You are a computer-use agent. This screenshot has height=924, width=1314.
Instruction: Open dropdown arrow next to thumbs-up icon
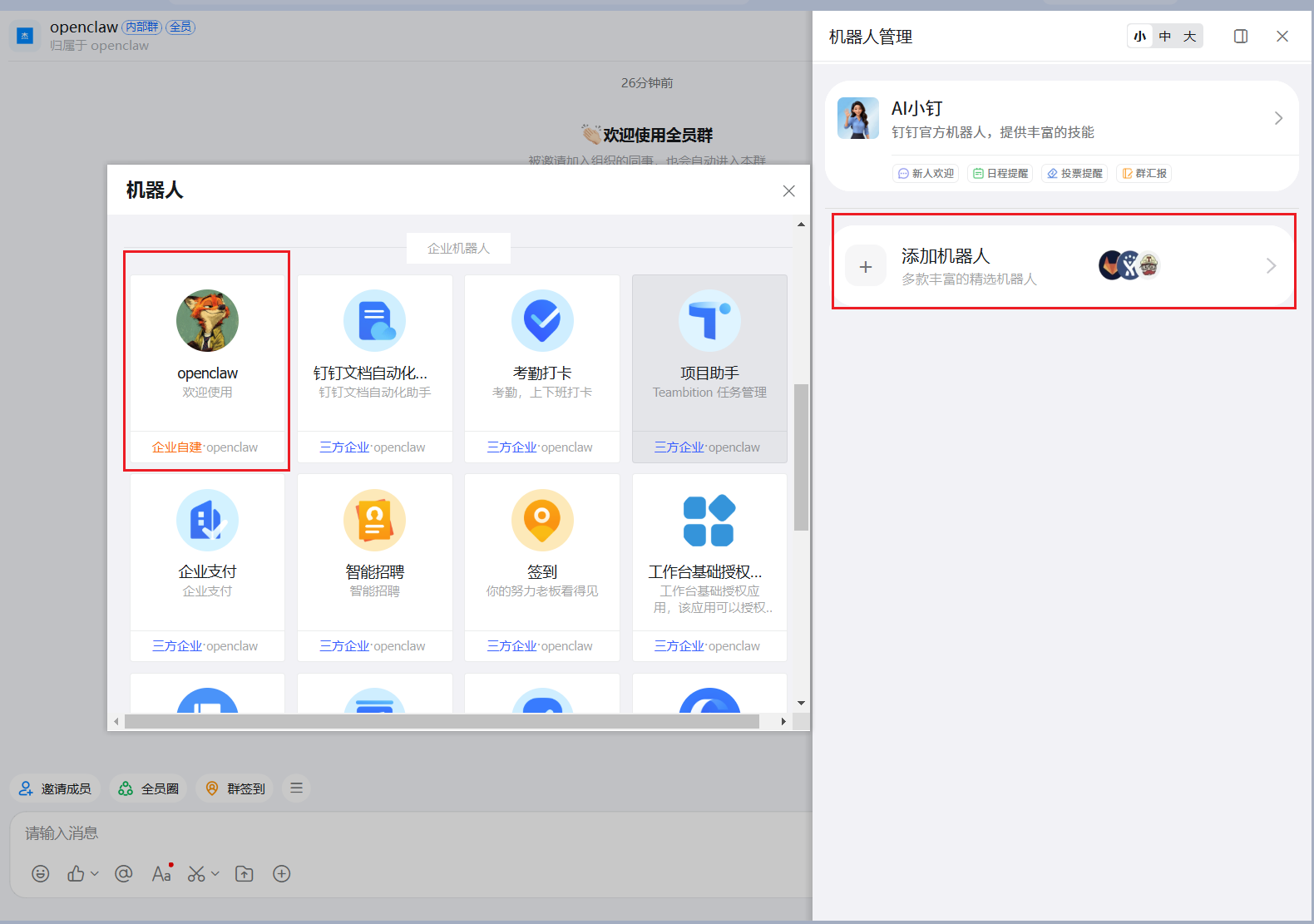(95, 873)
